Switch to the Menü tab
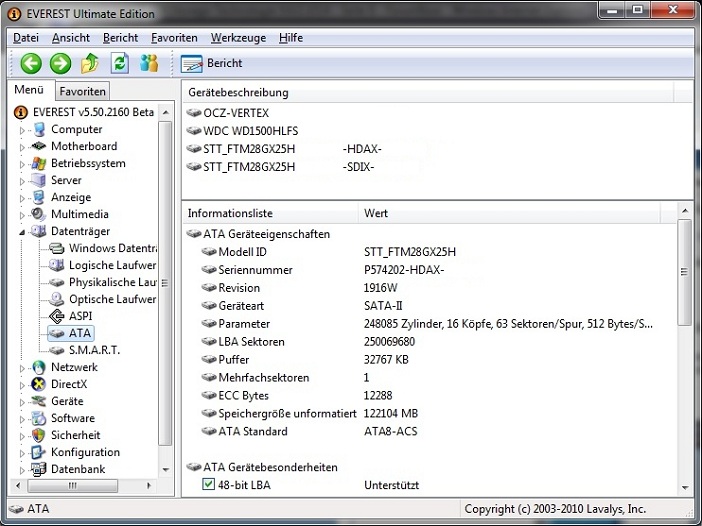The height and width of the screenshot is (526, 702). 29,90
